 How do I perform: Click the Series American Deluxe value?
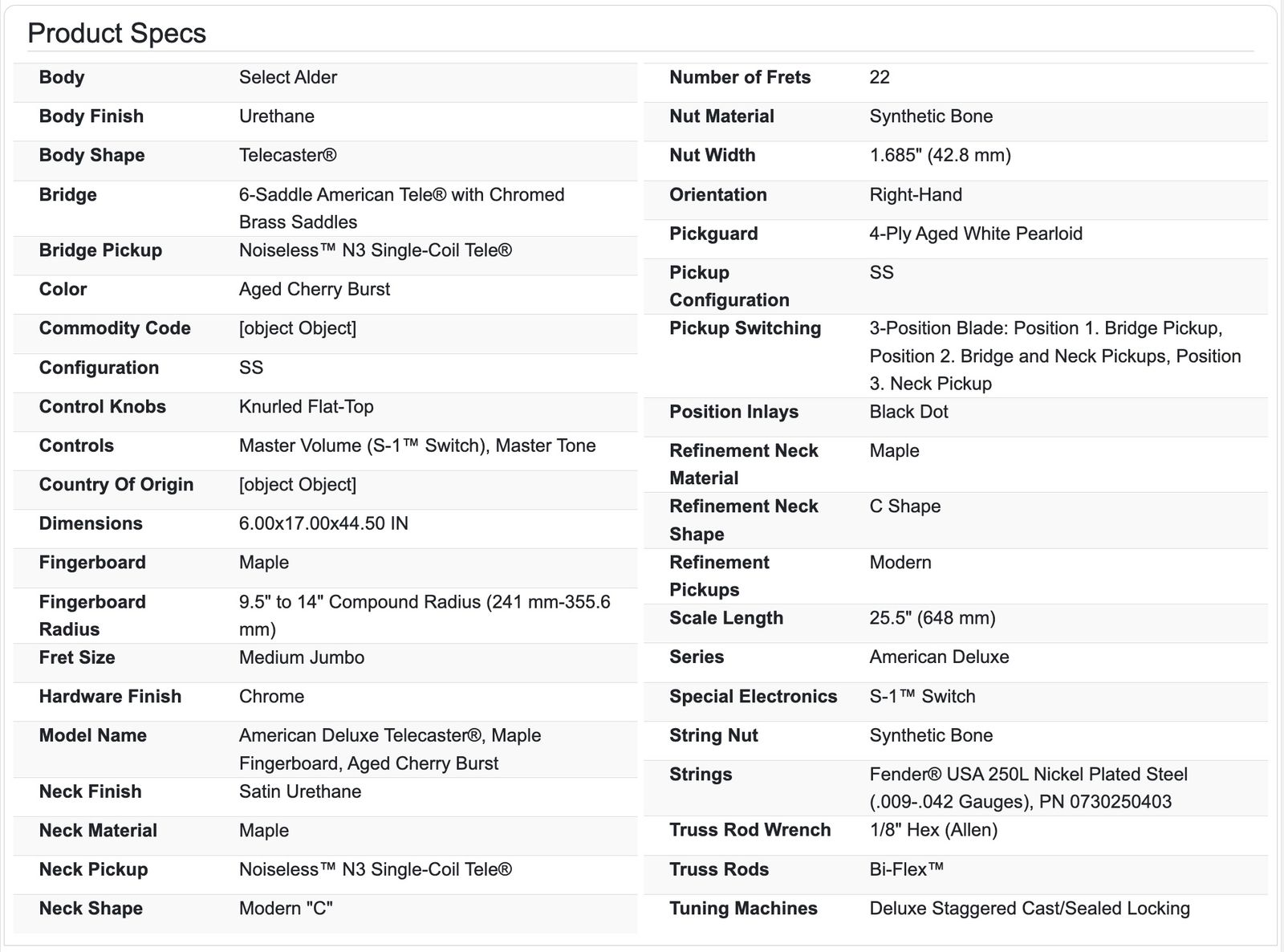pyautogui.click(x=939, y=657)
